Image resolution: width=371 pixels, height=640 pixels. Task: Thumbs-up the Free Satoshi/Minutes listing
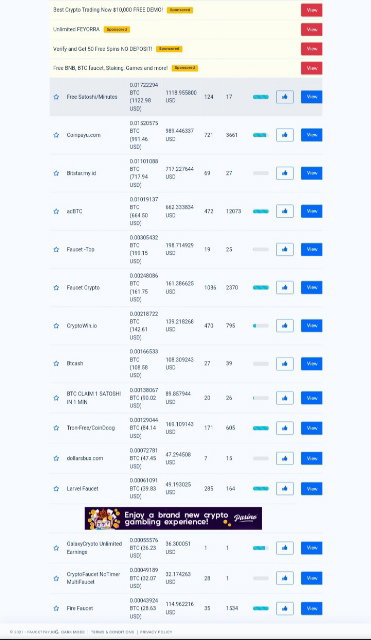[285, 97]
